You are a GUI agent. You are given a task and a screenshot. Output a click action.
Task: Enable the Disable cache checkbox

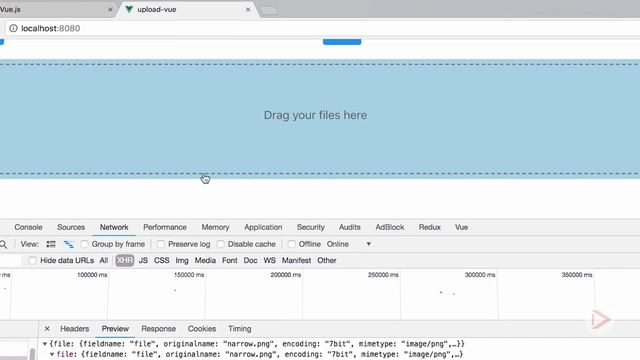click(220, 244)
